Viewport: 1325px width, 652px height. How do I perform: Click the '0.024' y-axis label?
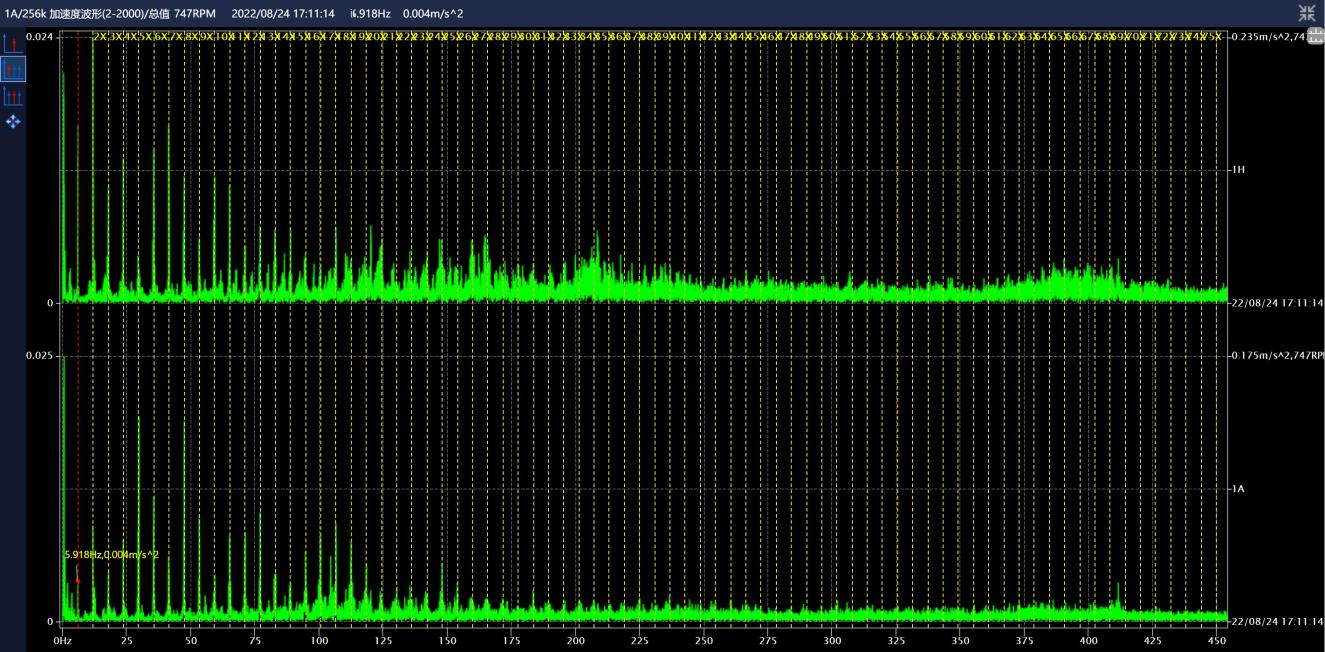[x=40, y=36]
